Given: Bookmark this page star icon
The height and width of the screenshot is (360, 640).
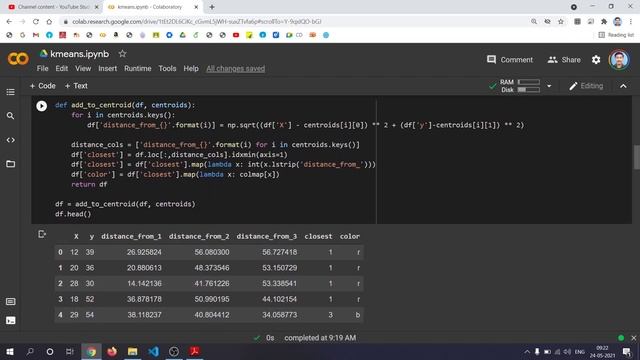Looking at the screenshot, I should point(561,21).
